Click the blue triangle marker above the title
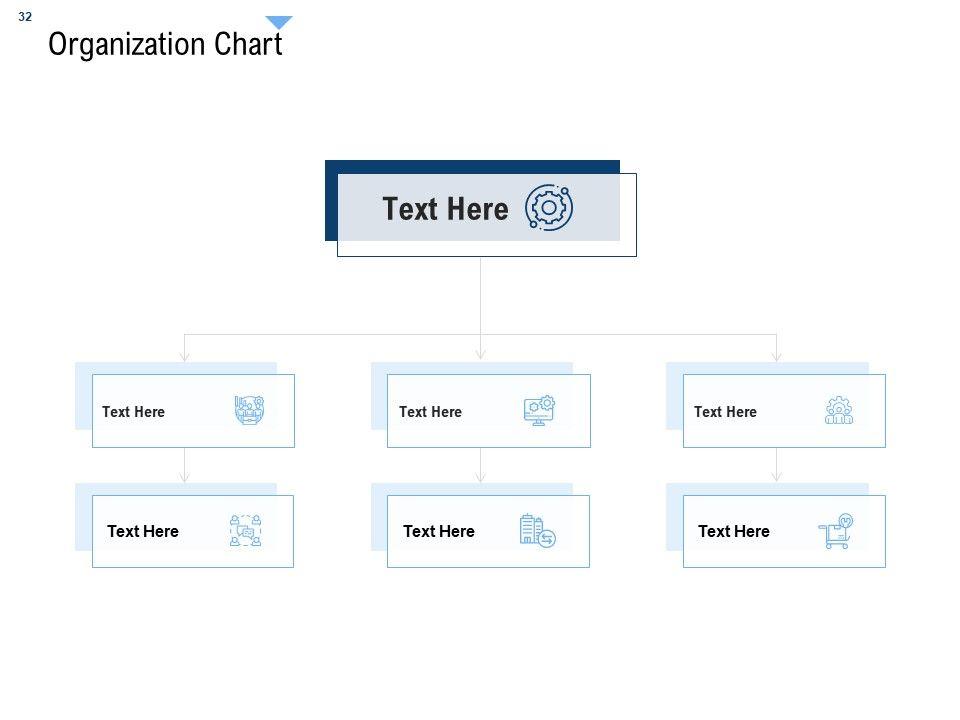The height and width of the screenshot is (720, 960). 279,22
